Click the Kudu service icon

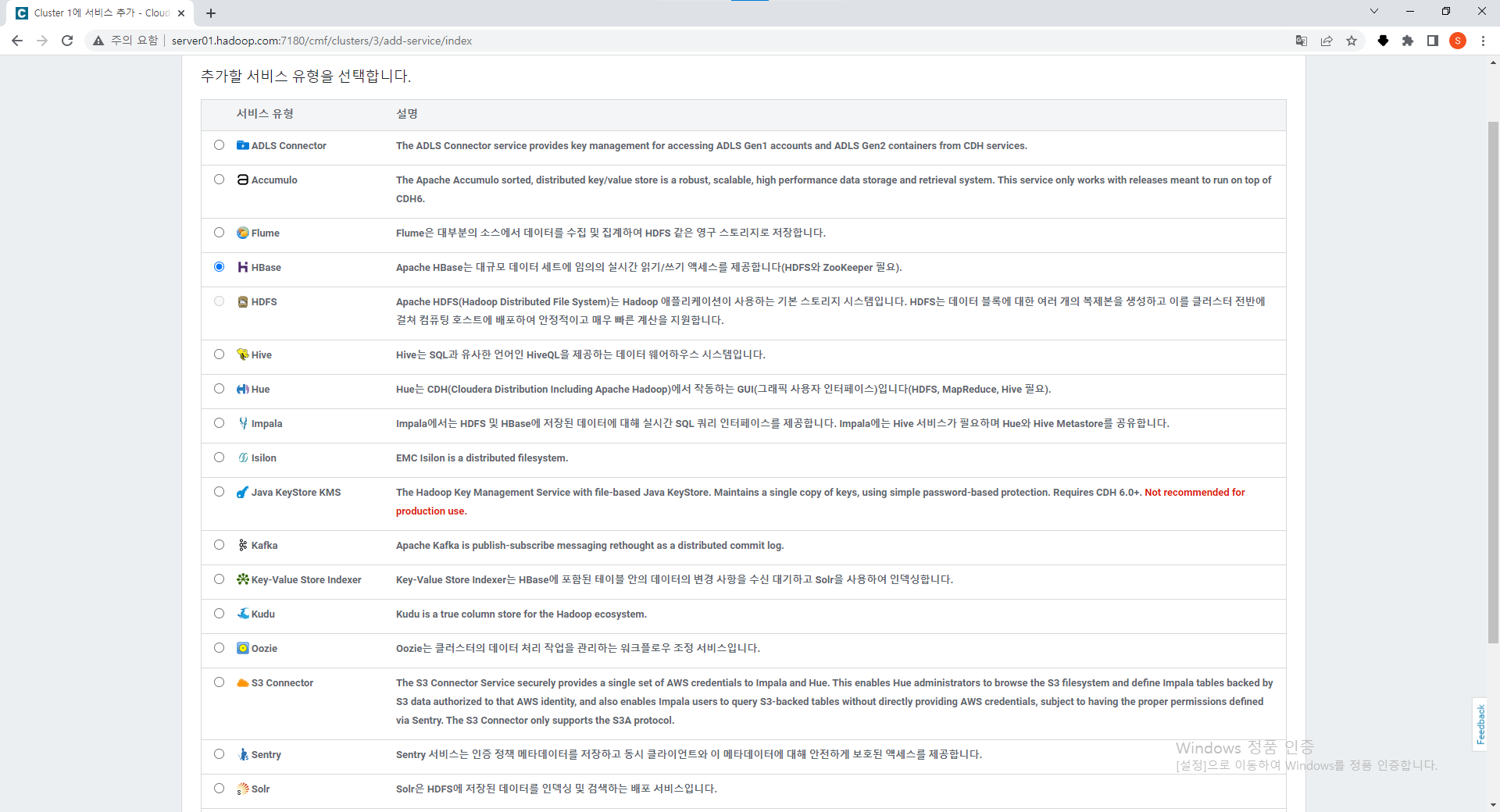(243, 614)
